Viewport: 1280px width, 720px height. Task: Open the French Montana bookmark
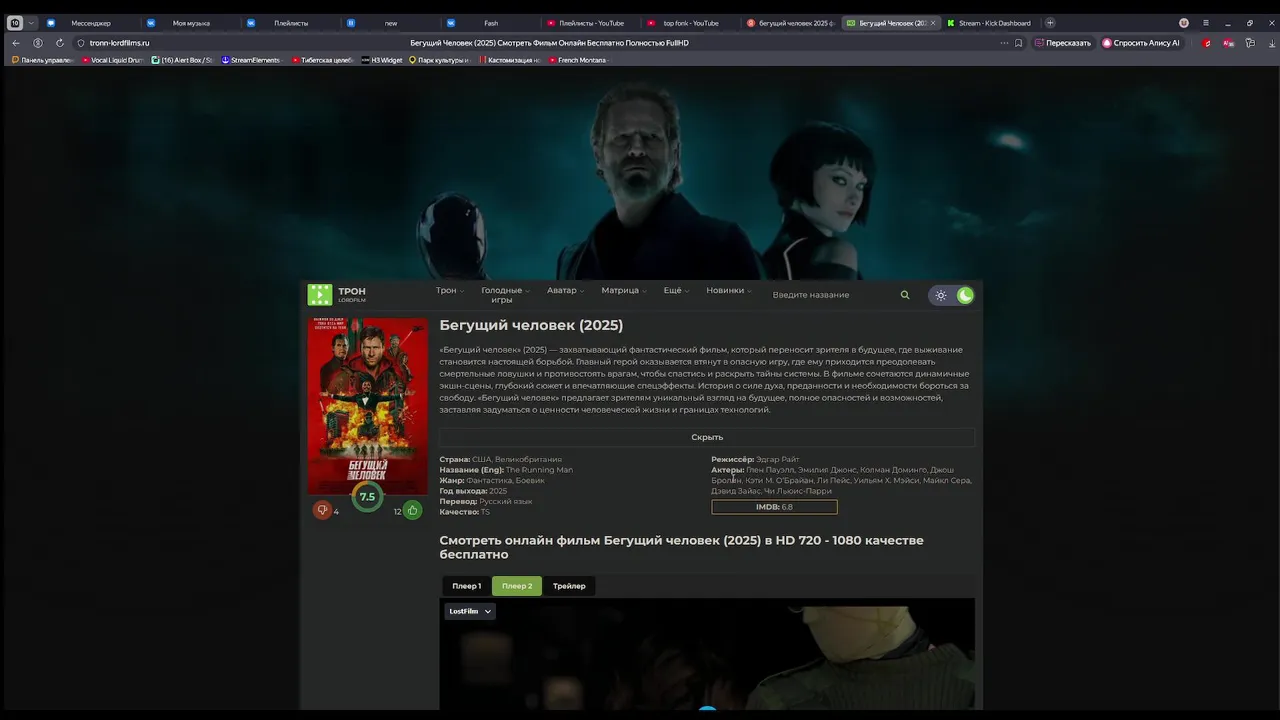coord(578,60)
